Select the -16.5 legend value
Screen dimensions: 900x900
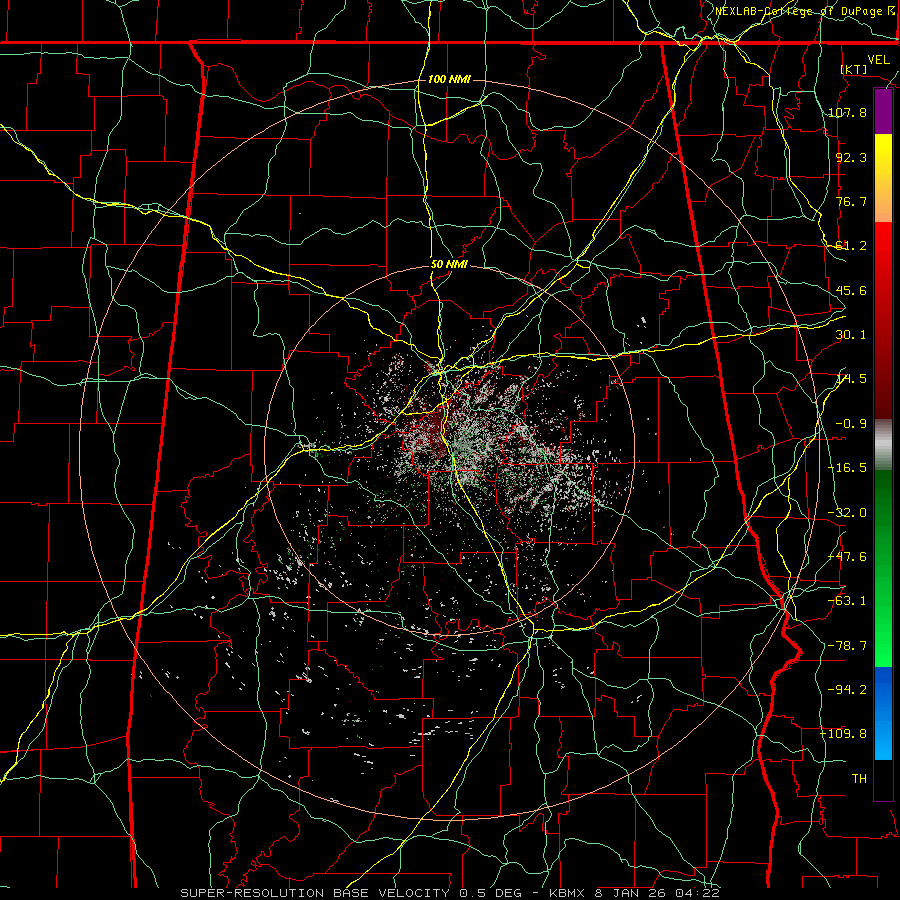pyautogui.click(x=847, y=468)
